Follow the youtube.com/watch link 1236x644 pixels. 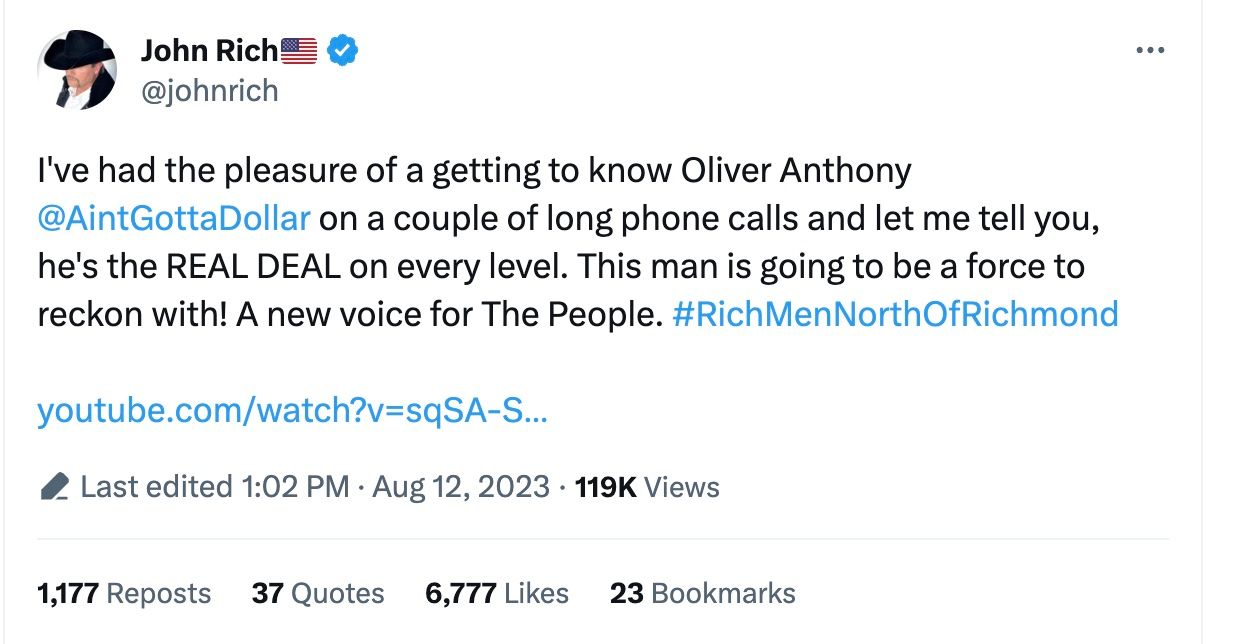click(292, 411)
